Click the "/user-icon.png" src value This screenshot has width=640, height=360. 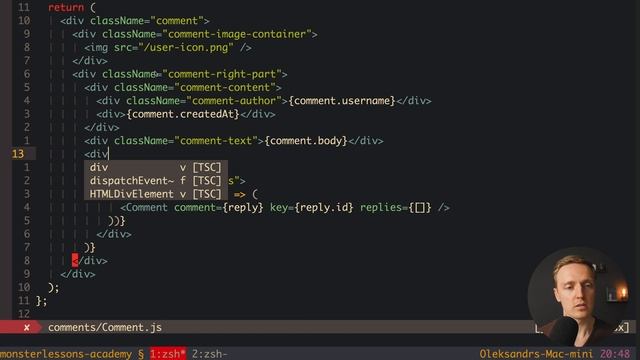tap(186, 47)
